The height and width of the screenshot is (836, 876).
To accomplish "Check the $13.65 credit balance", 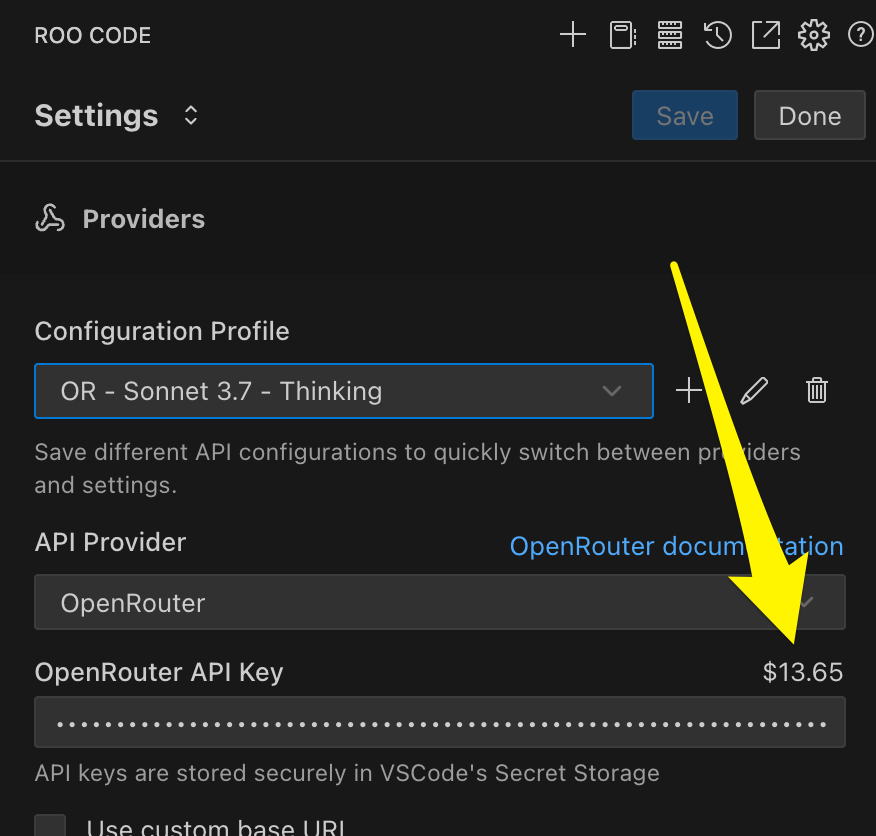I will tap(803, 672).
